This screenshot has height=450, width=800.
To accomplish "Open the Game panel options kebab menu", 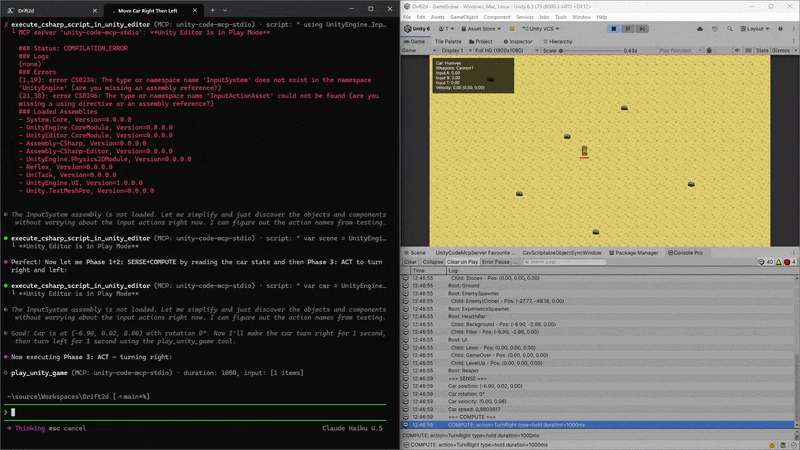I will [x=793, y=41].
